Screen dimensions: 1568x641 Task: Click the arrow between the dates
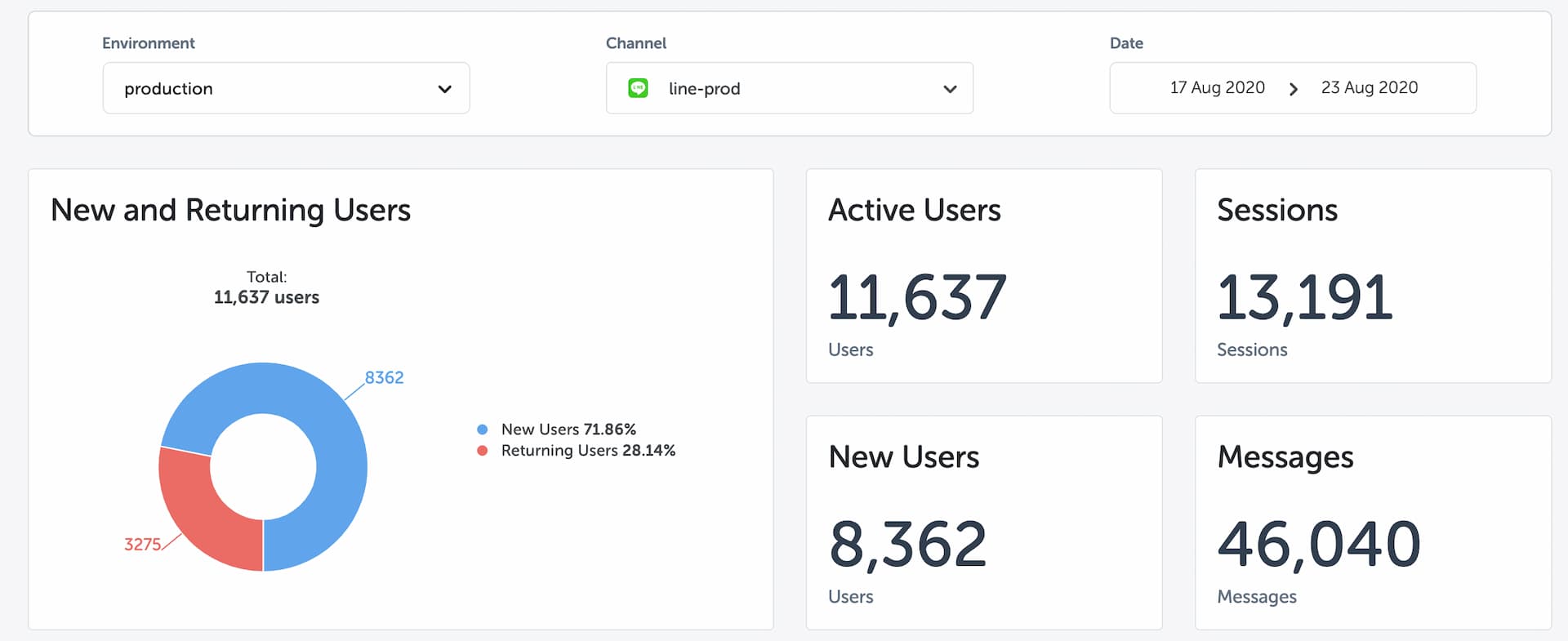(1293, 89)
